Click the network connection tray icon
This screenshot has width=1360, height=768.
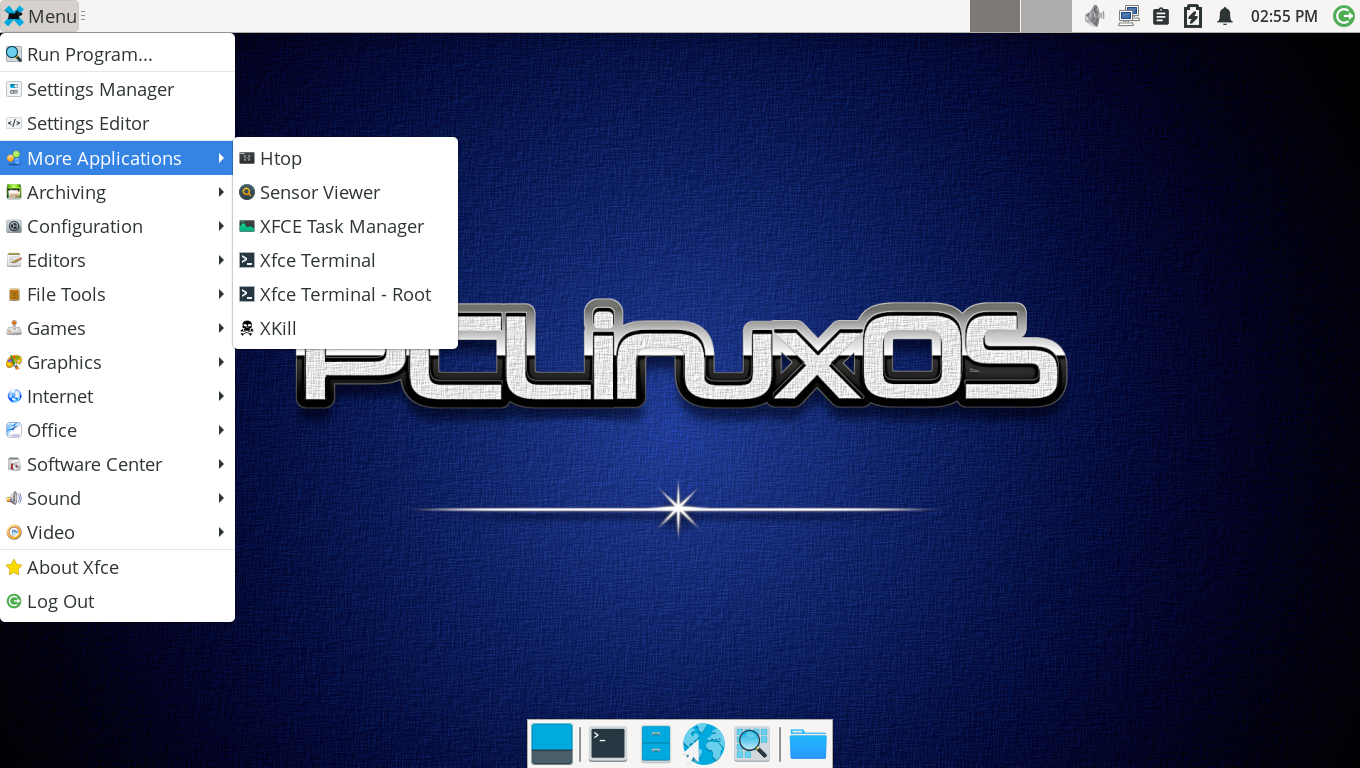tap(1129, 16)
